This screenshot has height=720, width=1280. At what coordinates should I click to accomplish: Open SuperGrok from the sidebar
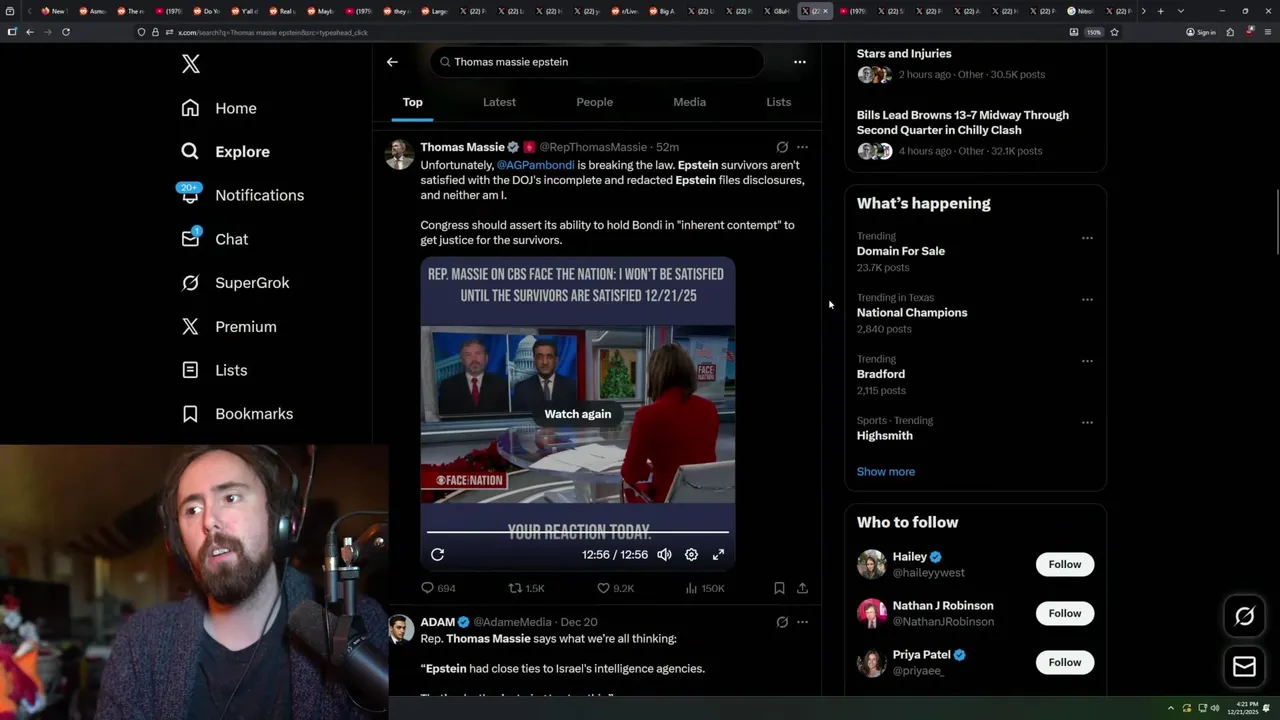coord(235,282)
